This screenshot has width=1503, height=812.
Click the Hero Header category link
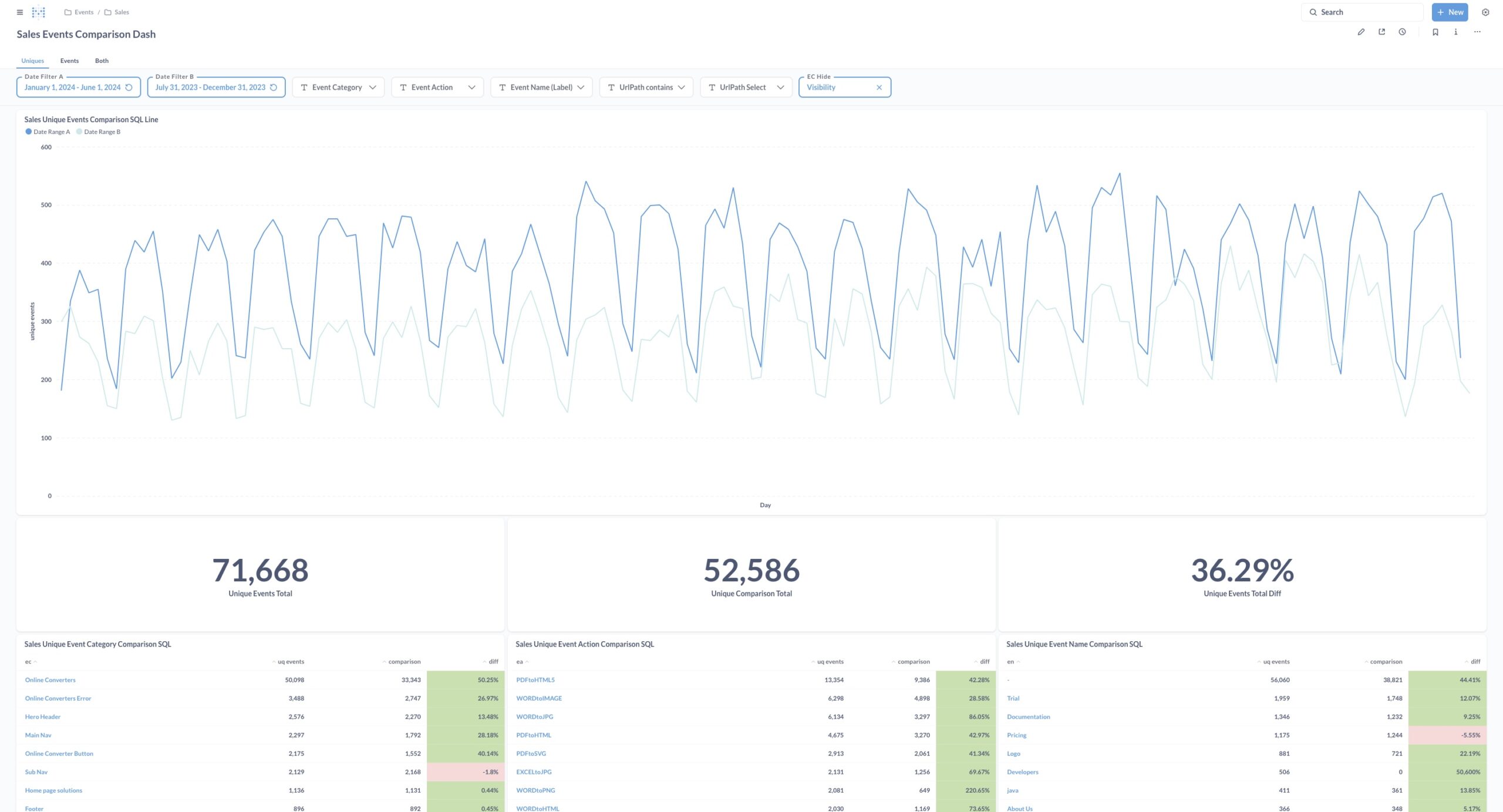click(42, 717)
